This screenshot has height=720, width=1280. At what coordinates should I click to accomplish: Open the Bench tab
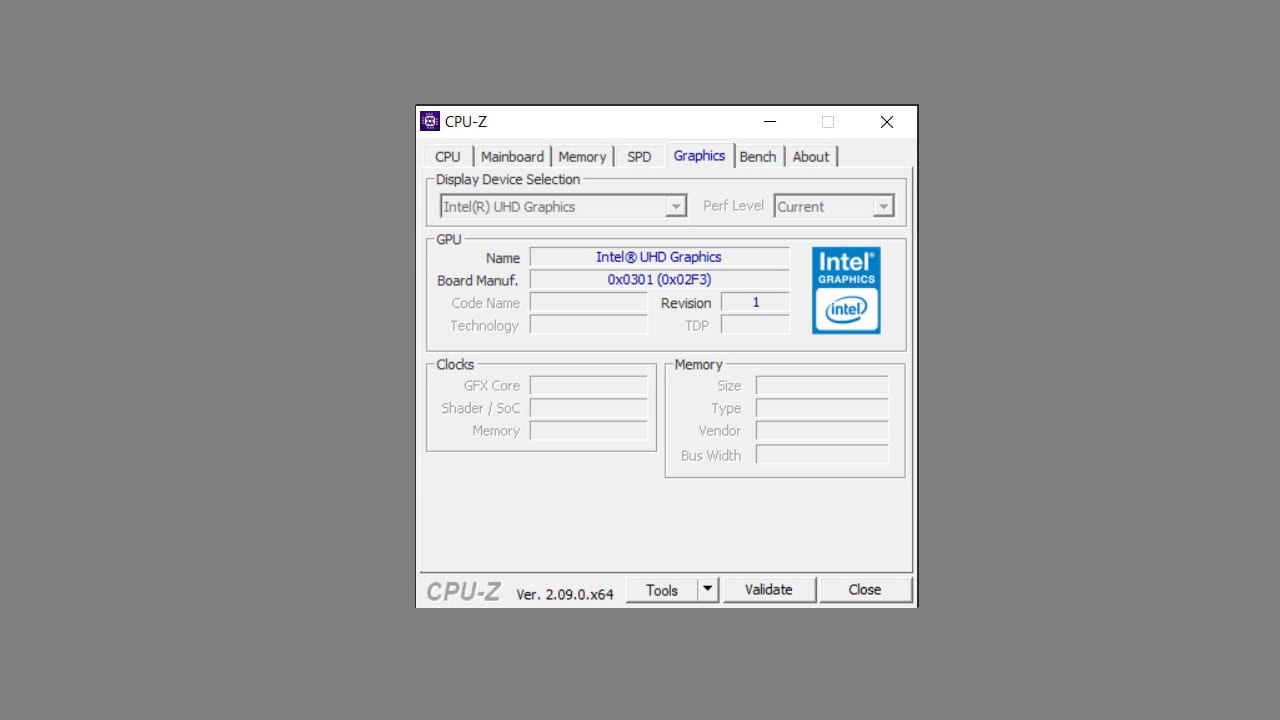click(758, 157)
